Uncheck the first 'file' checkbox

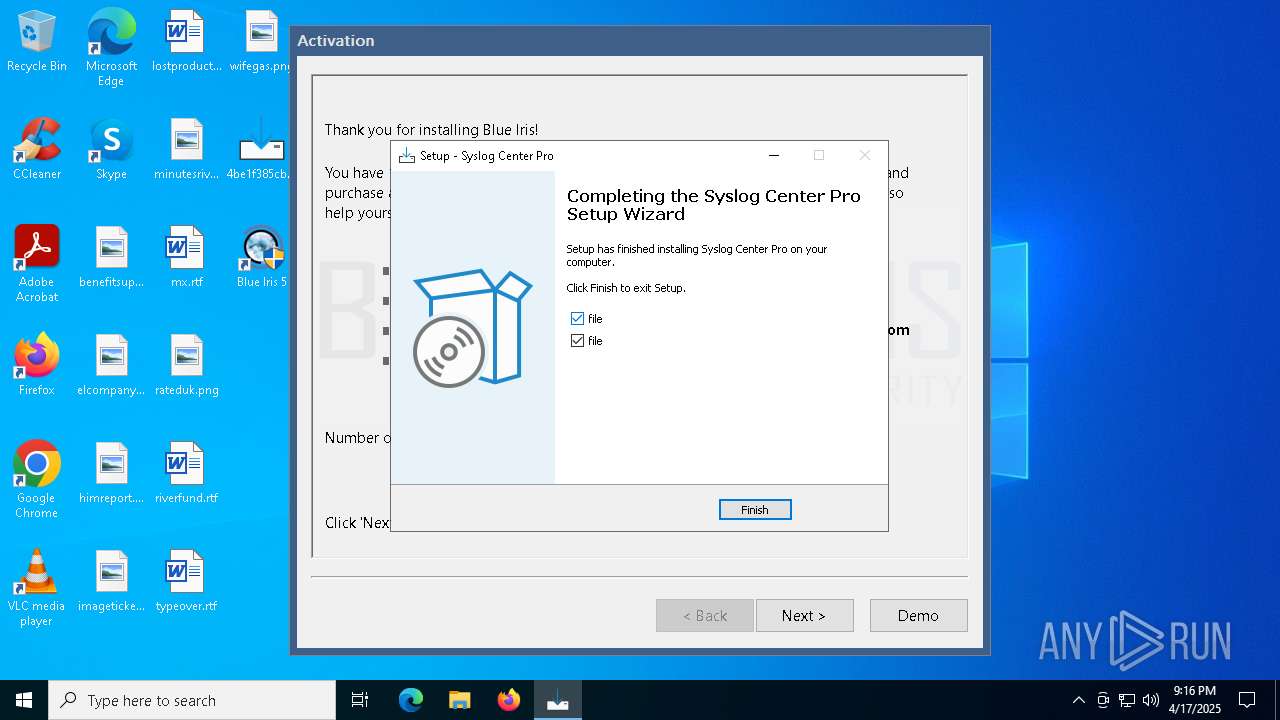(x=577, y=319)
